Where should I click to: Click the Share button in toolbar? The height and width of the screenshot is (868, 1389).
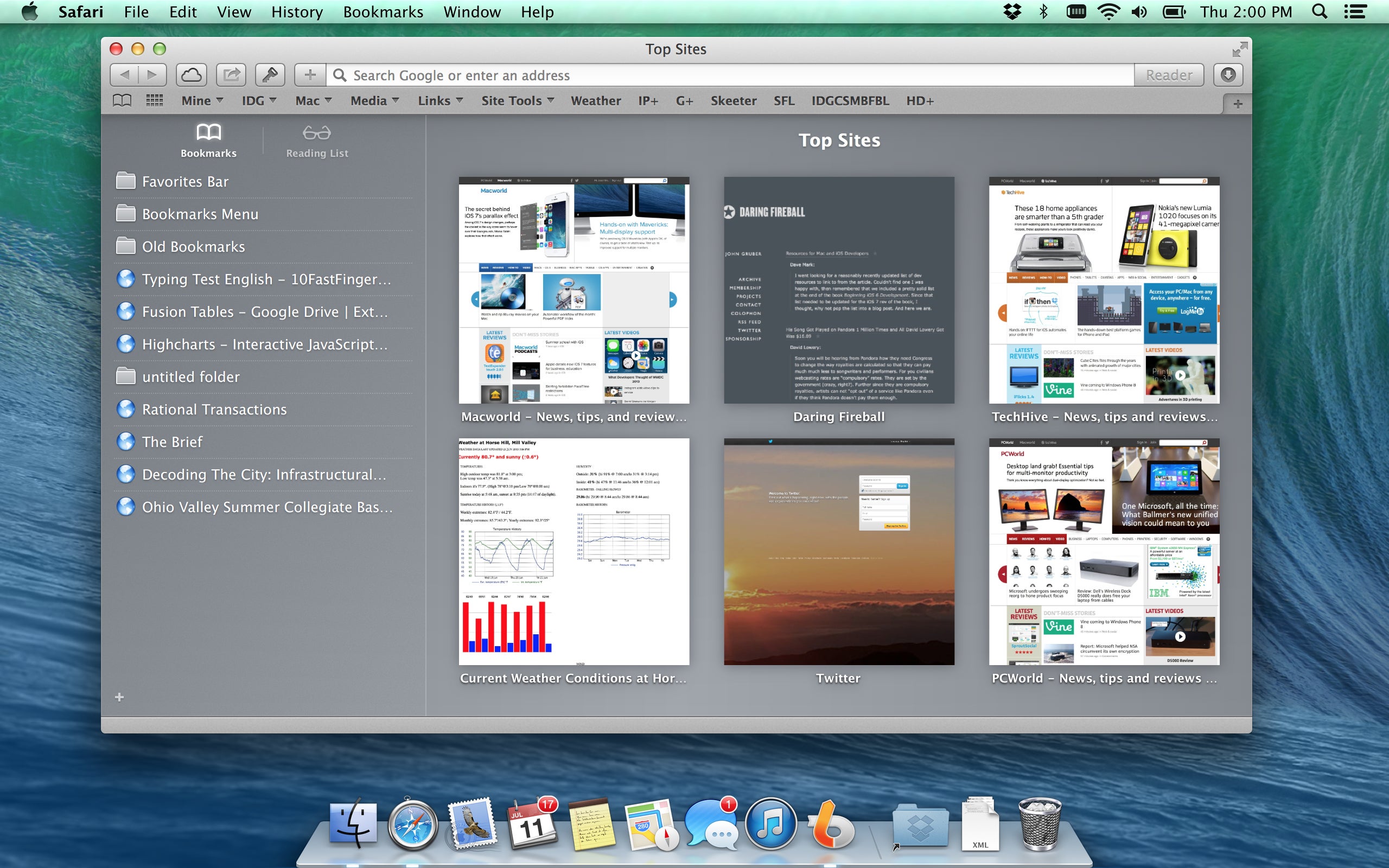tap(231, 75)
